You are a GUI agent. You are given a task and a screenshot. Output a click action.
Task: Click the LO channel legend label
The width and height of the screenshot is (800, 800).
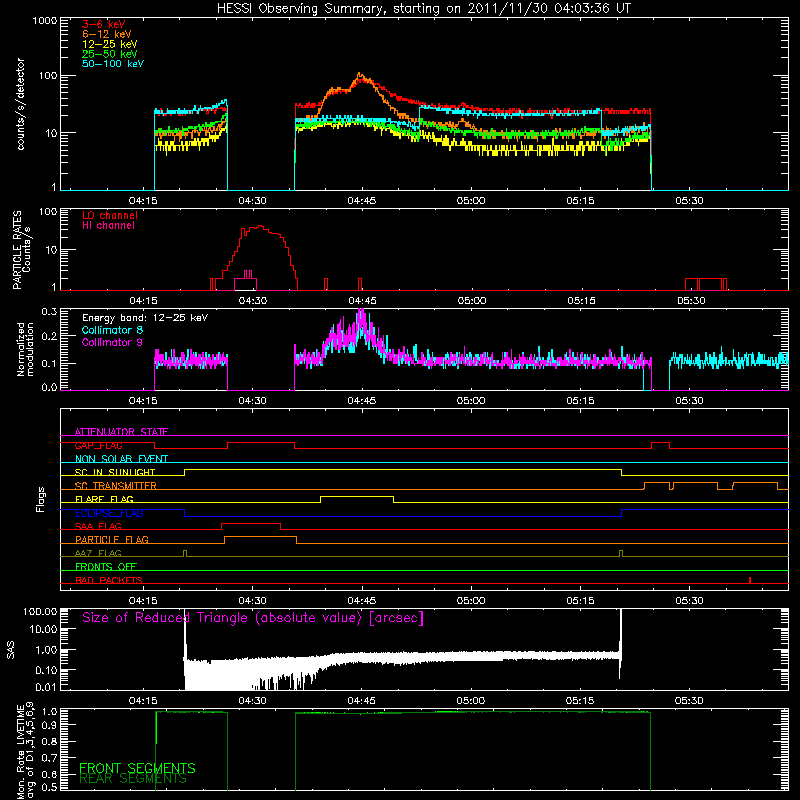point(110,215)
